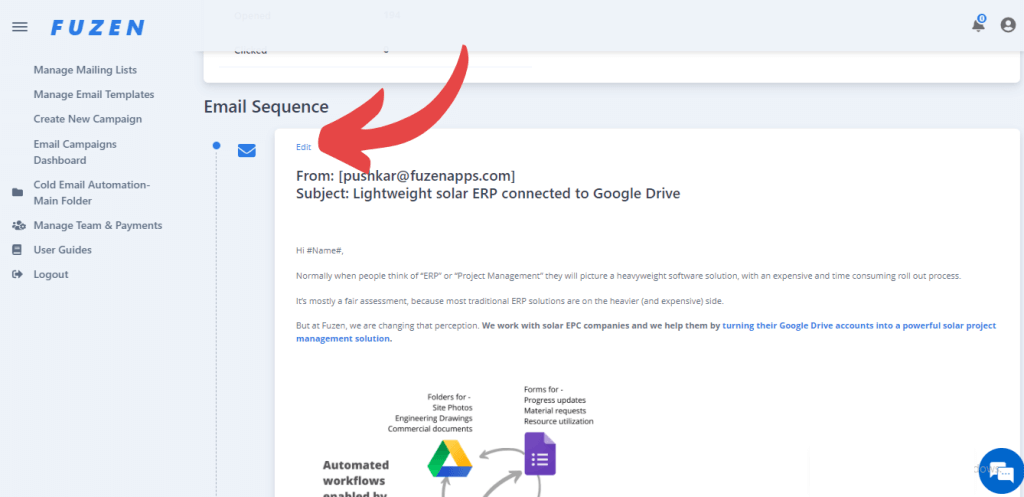Open the chat support bubble
1024x497 pixels.
click(1001, 470)
